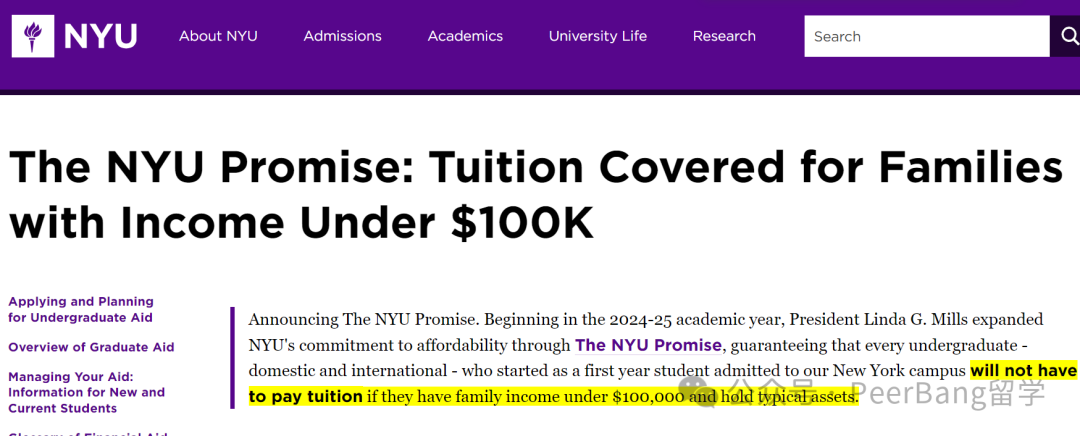Open the About NYU menu
This screenshot has height=436, width=1080.
tap(218, 36)
